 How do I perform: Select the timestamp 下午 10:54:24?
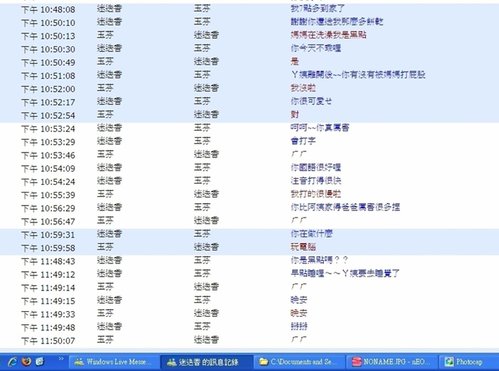pyautogui.click(x=48, y=182)
